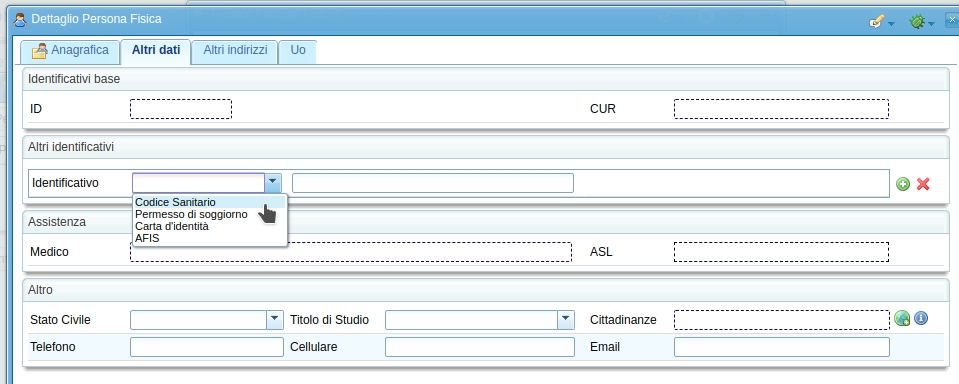This screenshot has width=959, height=384.
Task: Click the Cittadinanze field
Action: tap(782, 320)
